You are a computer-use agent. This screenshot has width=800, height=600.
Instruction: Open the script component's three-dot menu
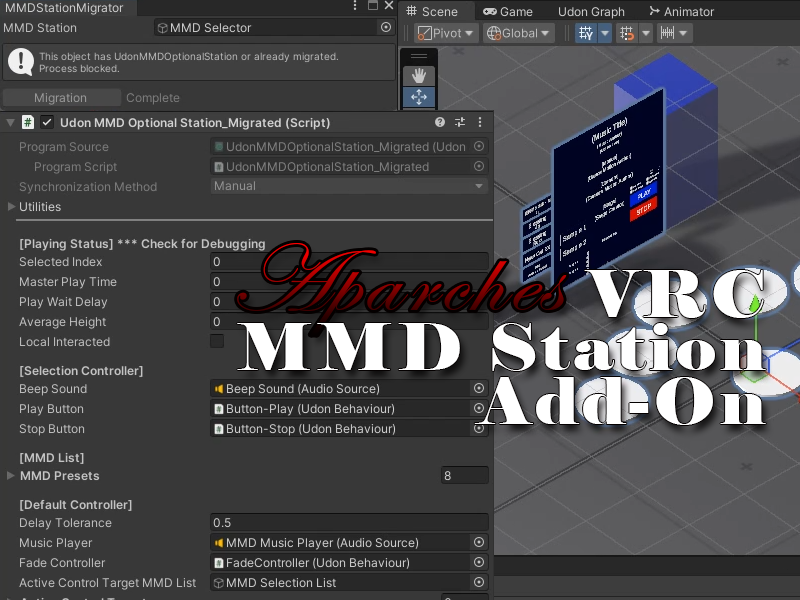(478, 122)
